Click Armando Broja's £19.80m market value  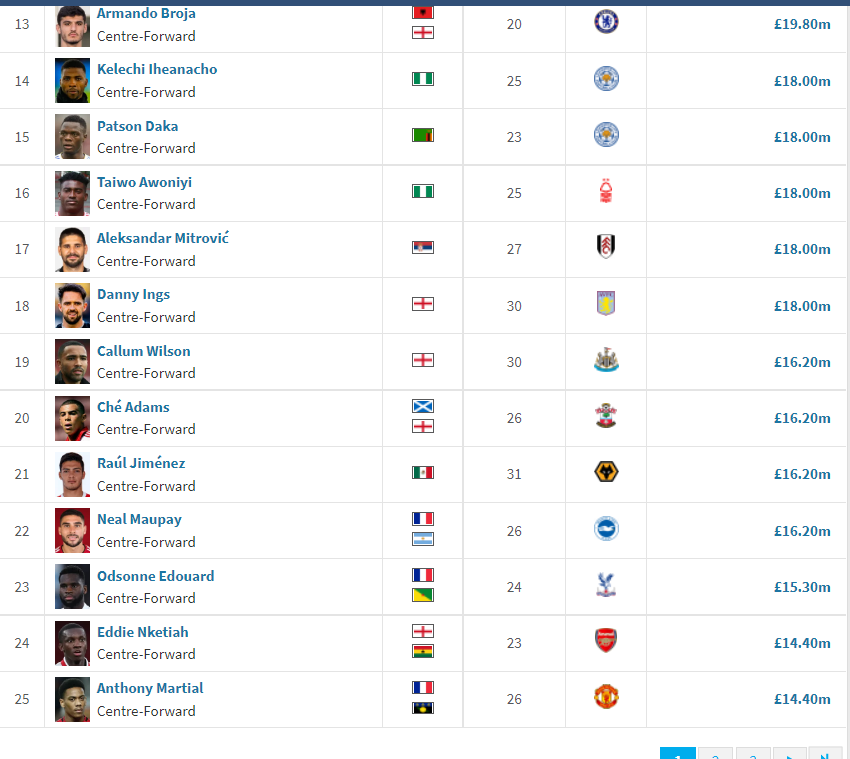(x=802, y=24)
